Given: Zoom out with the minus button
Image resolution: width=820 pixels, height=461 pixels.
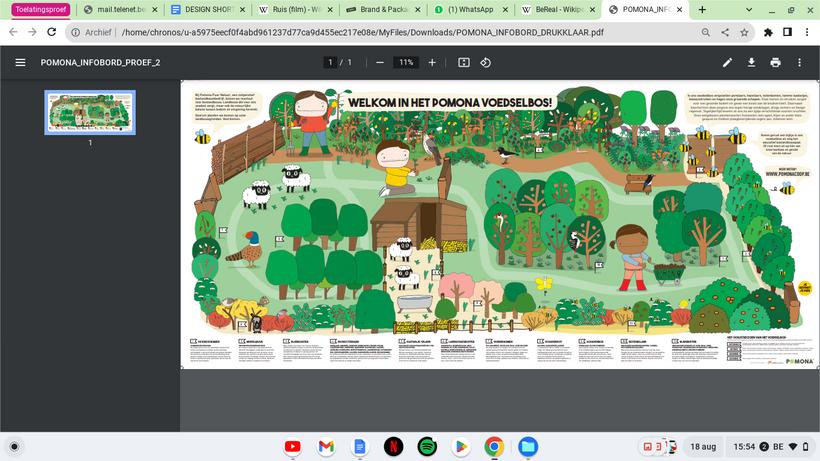Looking at the screenshot, I should tap(380, 62).
